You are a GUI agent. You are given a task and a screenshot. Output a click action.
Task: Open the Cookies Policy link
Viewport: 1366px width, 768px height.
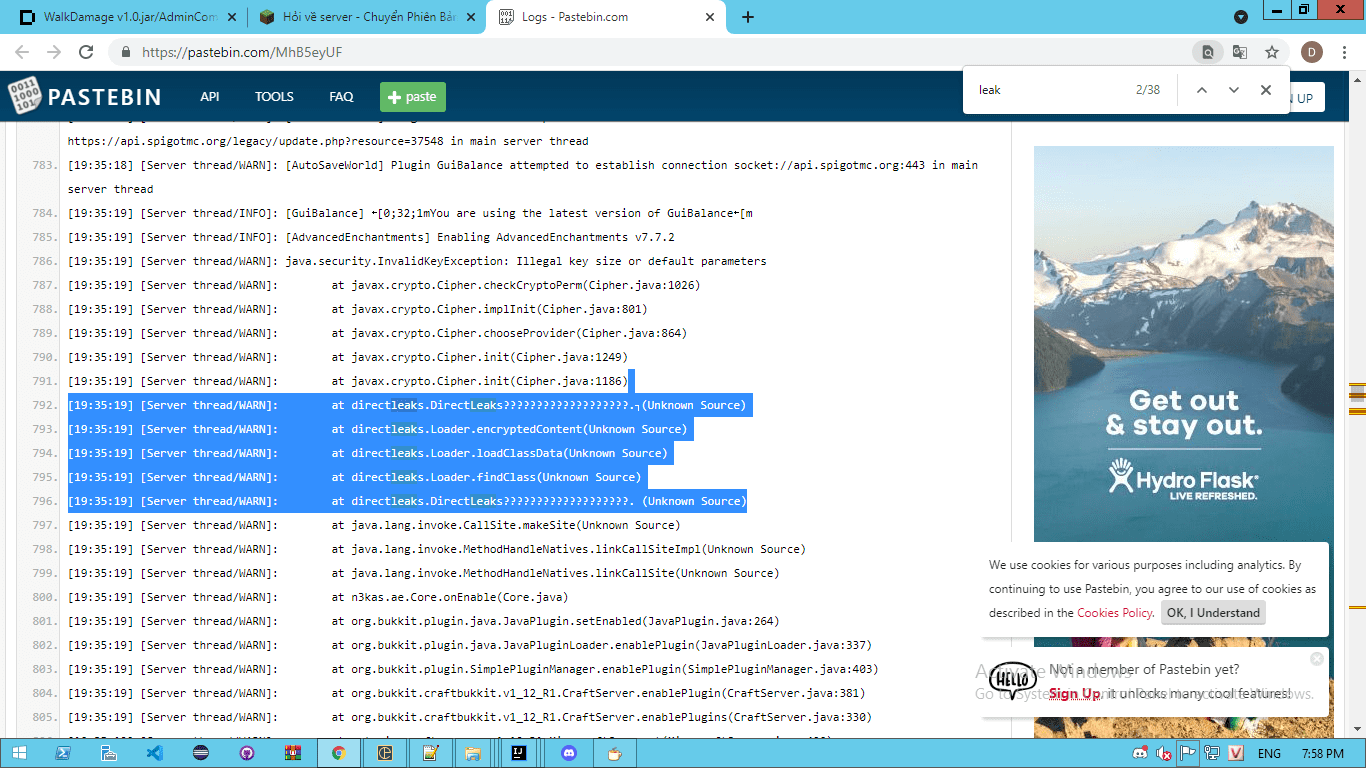[1114, 613]
